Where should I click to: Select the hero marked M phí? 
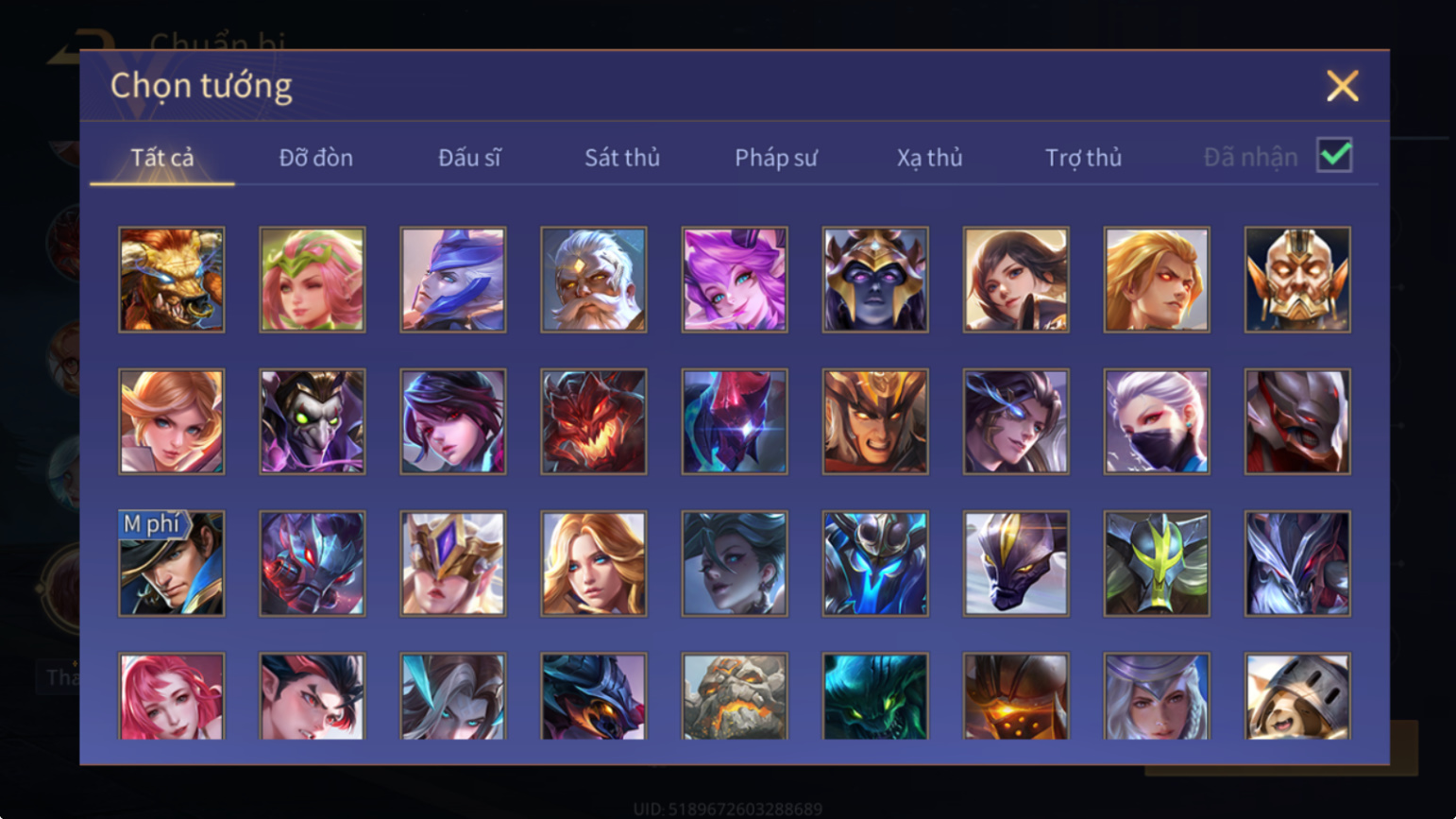(x=172, y=564)
